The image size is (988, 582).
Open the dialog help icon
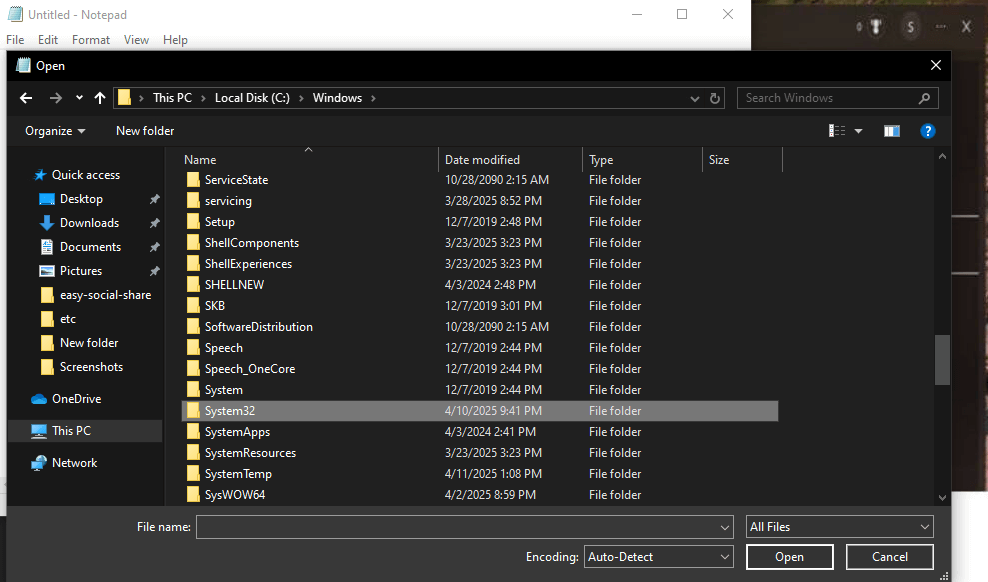click(x=928, y=131)
